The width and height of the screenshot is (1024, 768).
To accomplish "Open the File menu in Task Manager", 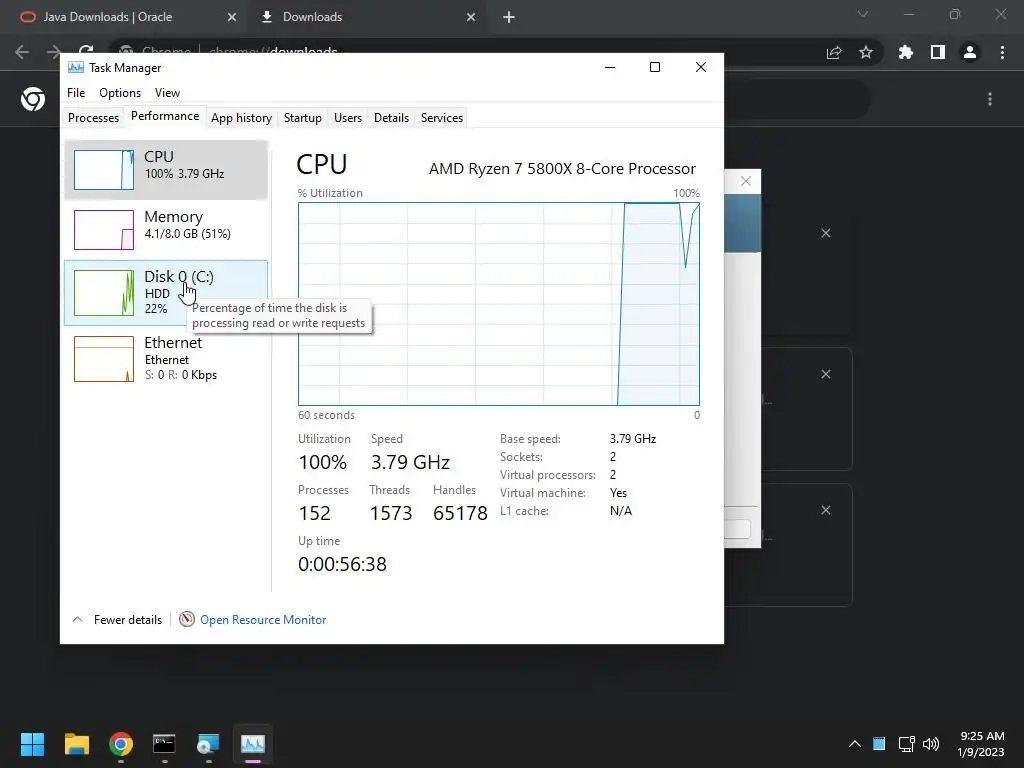I will tap(76, 93).
